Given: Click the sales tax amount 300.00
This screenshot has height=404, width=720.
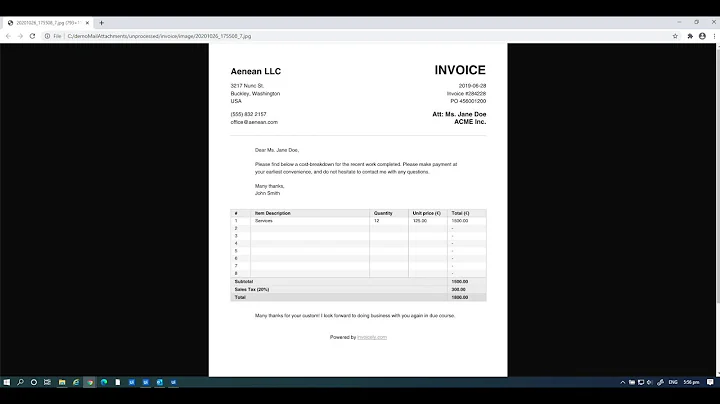Looking at the screenshot, I should (x=458, y=289).
